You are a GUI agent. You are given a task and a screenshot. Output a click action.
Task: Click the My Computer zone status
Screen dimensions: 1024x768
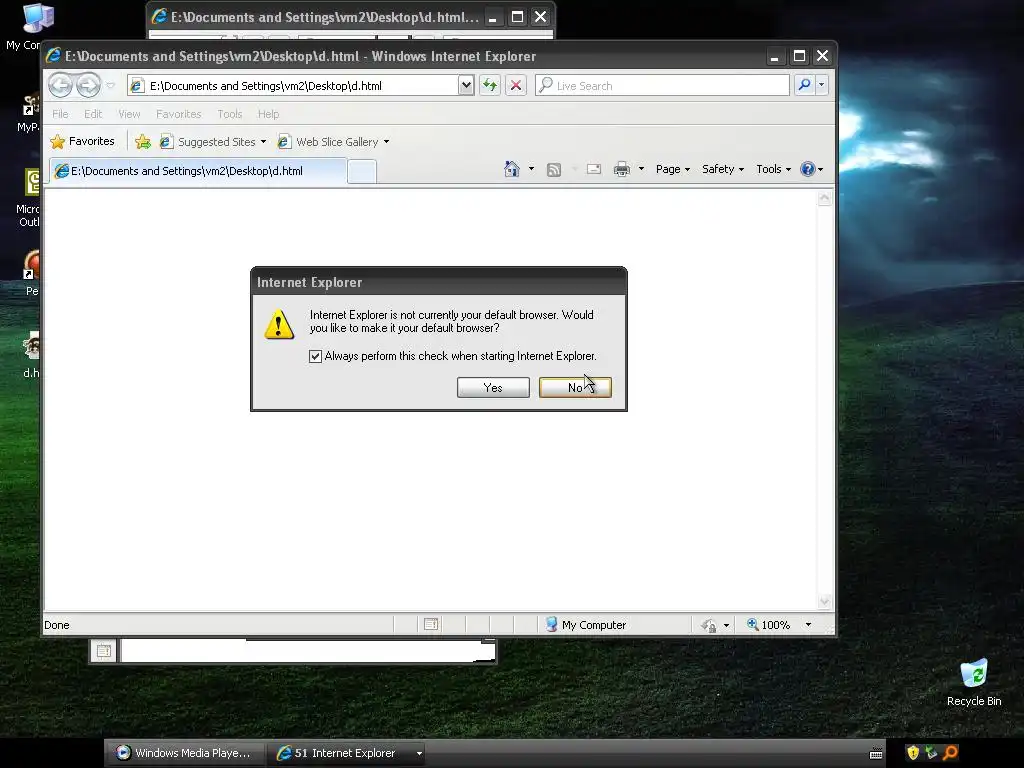tap(586, 625)
